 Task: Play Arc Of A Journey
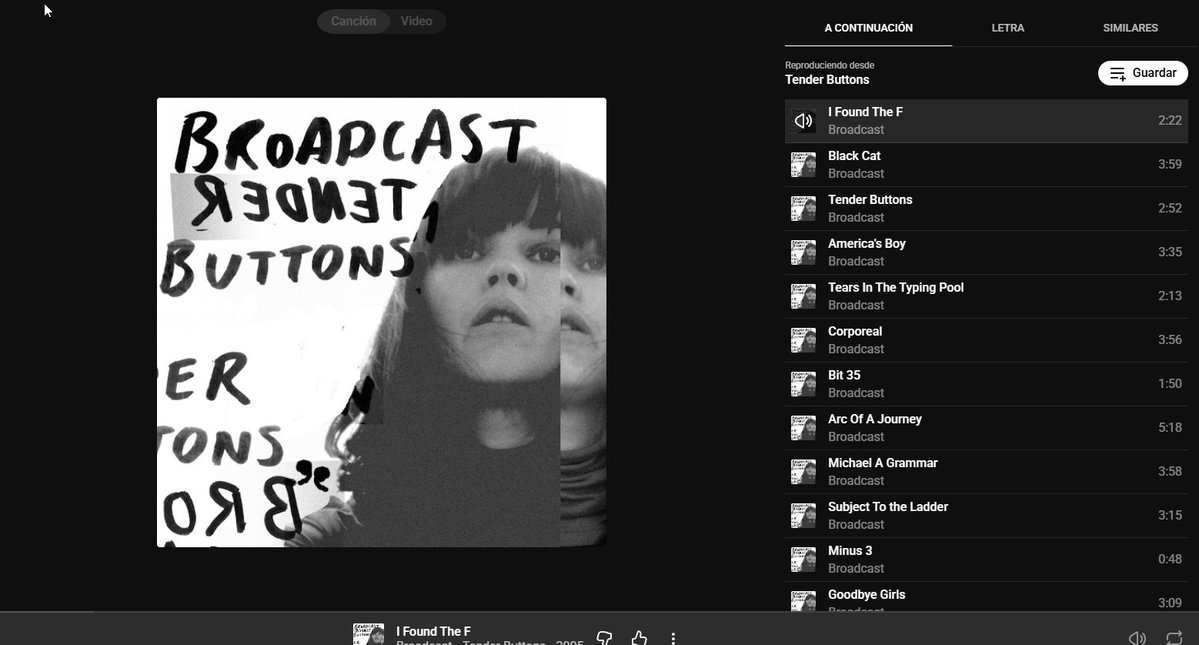click(x=986, y=428)
